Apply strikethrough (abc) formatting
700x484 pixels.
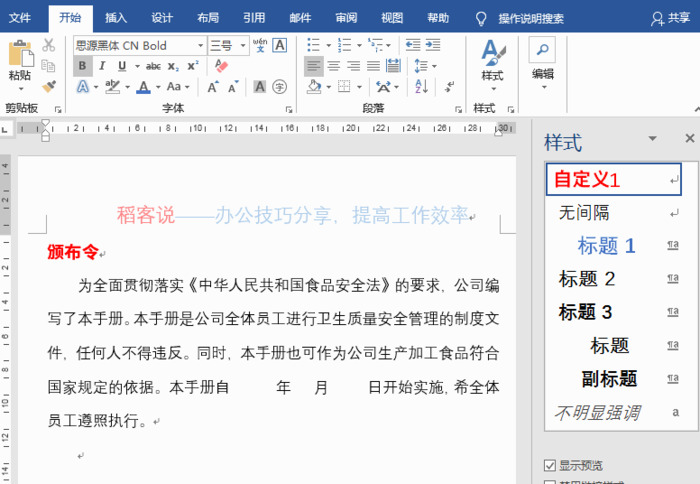pyautogui.click(x=153, y=67)
